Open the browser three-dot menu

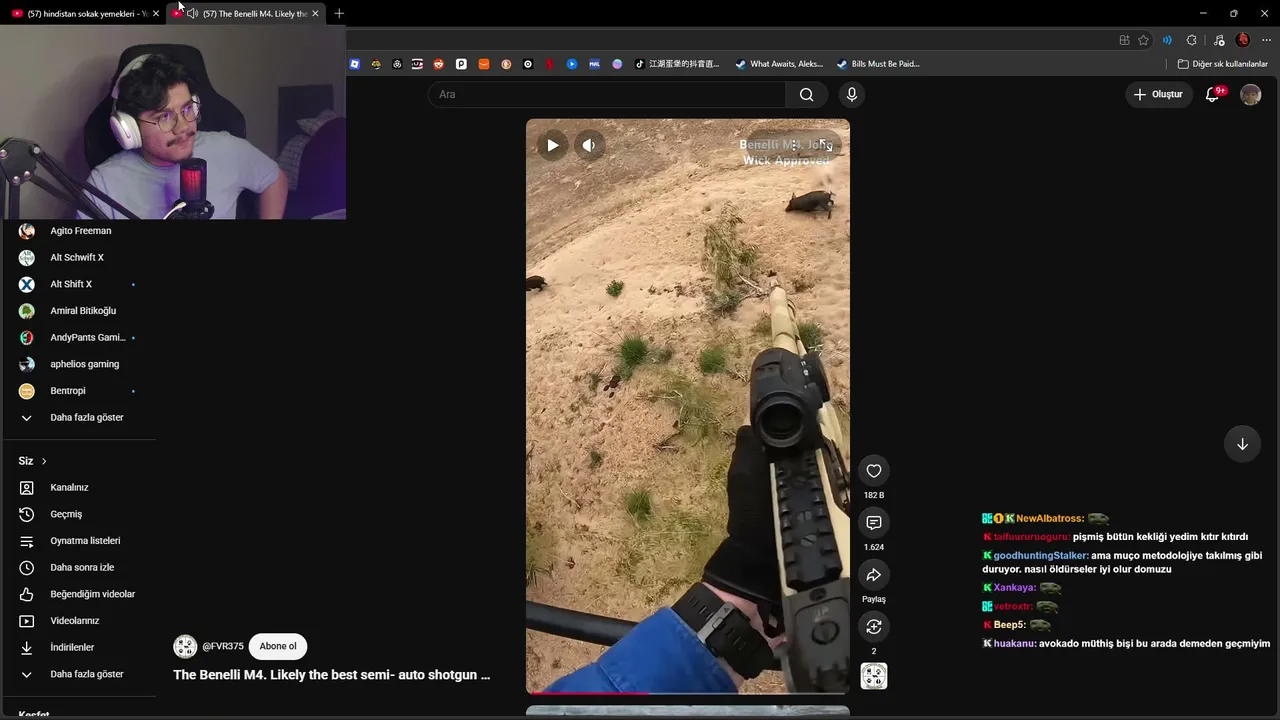pos(1266,40)
